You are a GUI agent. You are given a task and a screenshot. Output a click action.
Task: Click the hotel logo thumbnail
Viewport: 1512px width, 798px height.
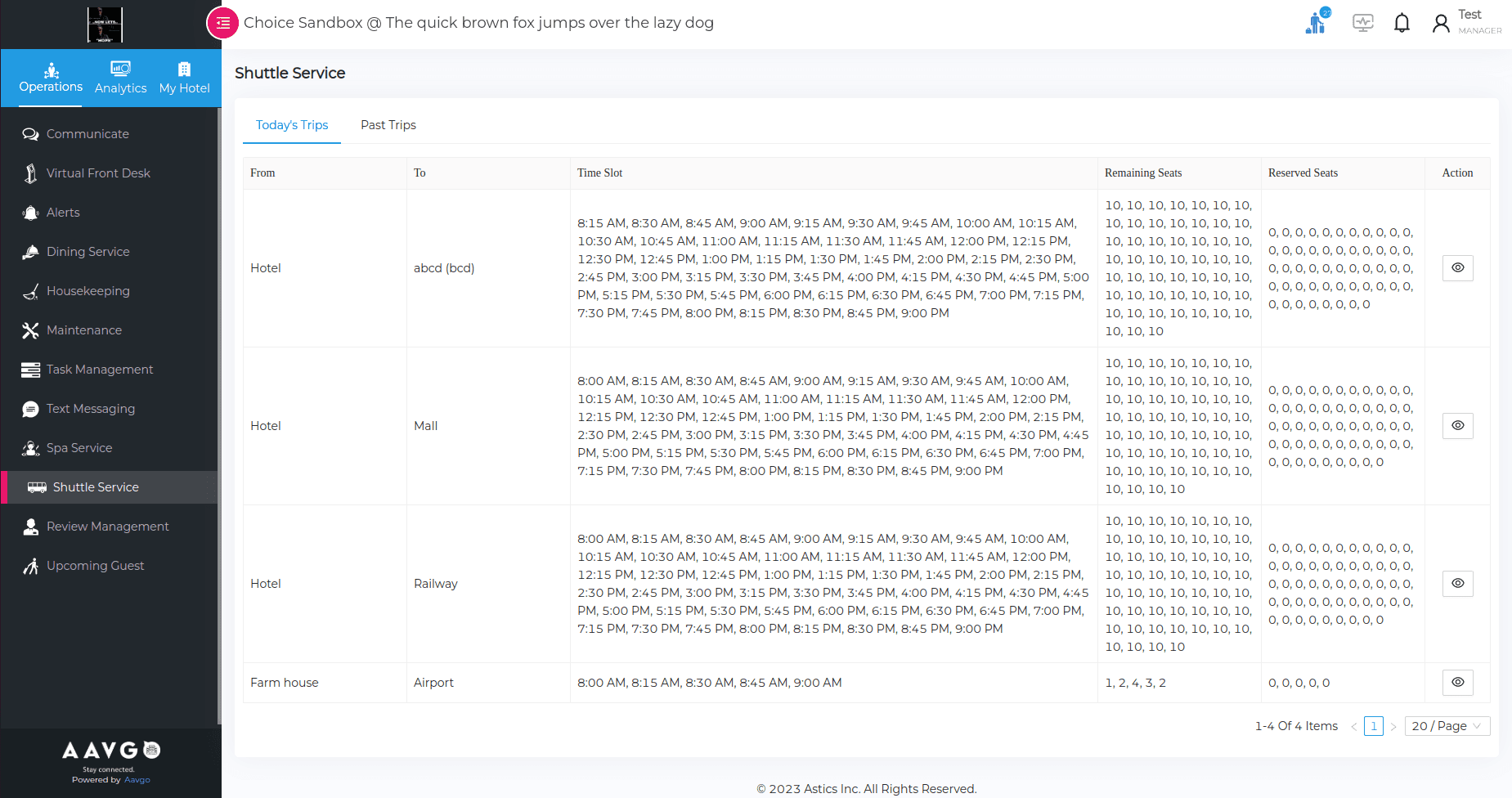105,25
